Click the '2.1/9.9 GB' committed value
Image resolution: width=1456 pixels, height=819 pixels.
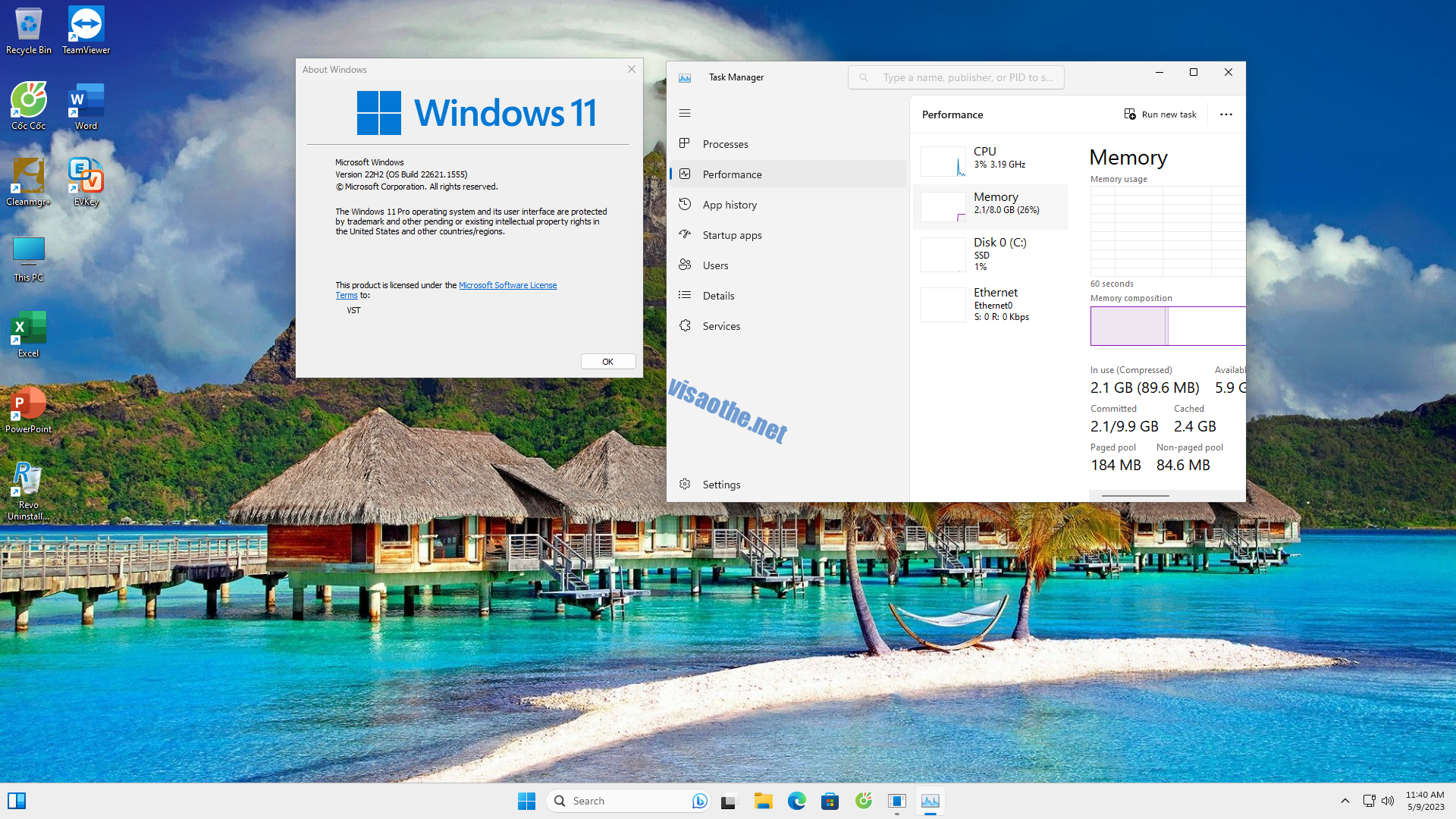[x=1125, y=426]
